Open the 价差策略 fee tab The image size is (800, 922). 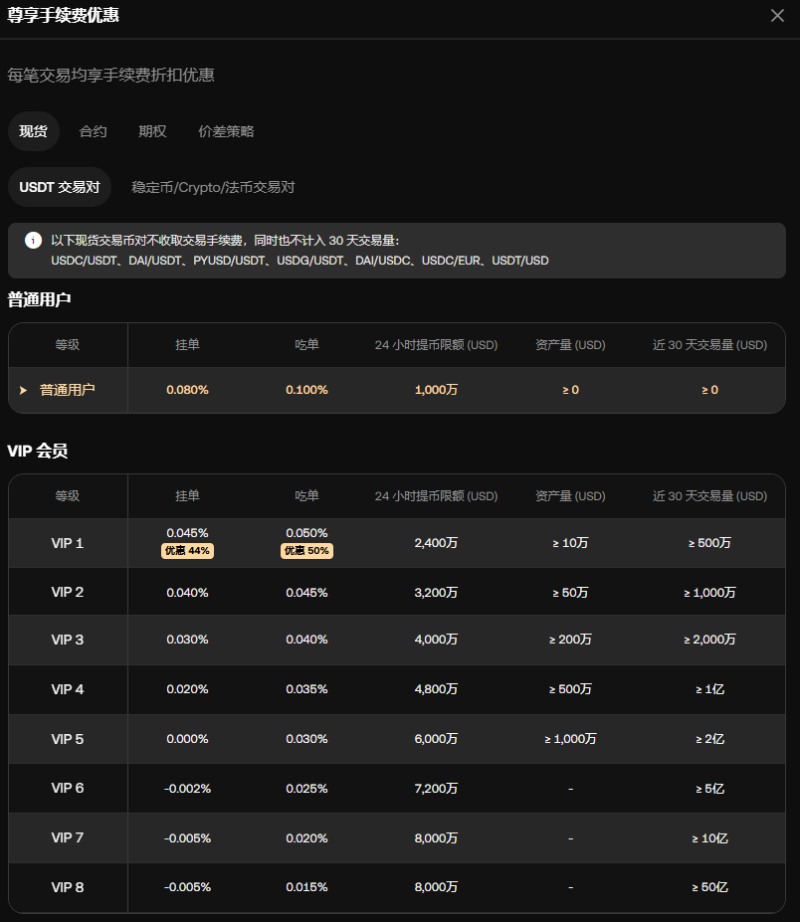(x=225, y=131)
